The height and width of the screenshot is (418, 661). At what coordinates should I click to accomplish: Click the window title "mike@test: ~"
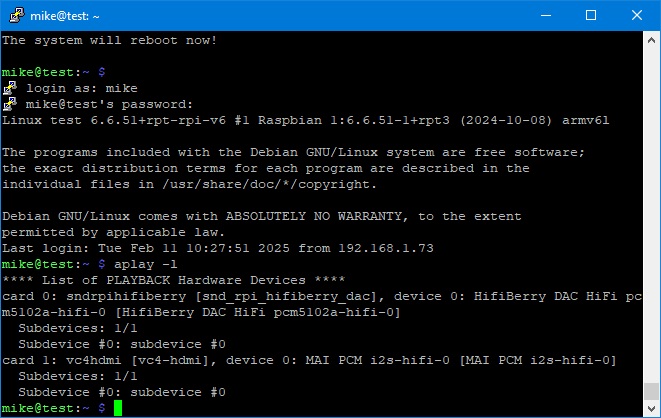(x=65, y=16)
